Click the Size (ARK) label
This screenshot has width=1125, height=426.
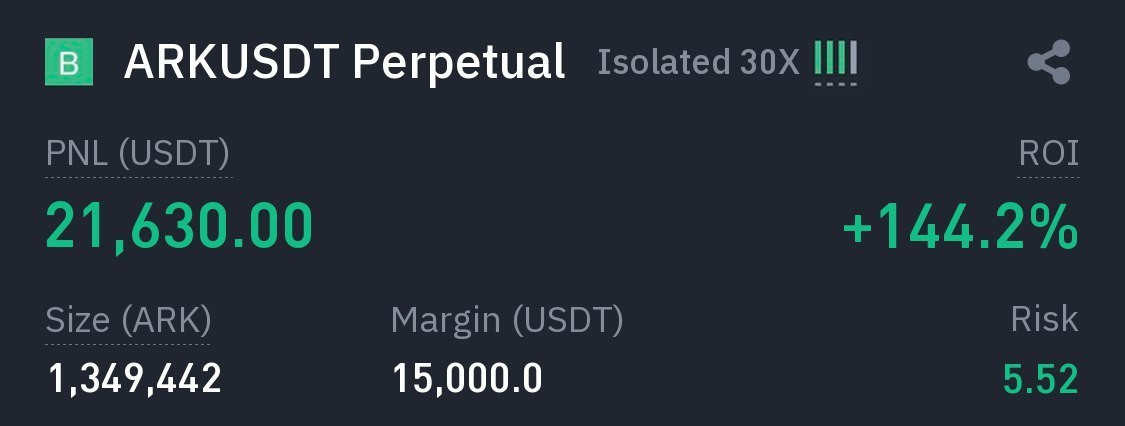pos(128,320)
